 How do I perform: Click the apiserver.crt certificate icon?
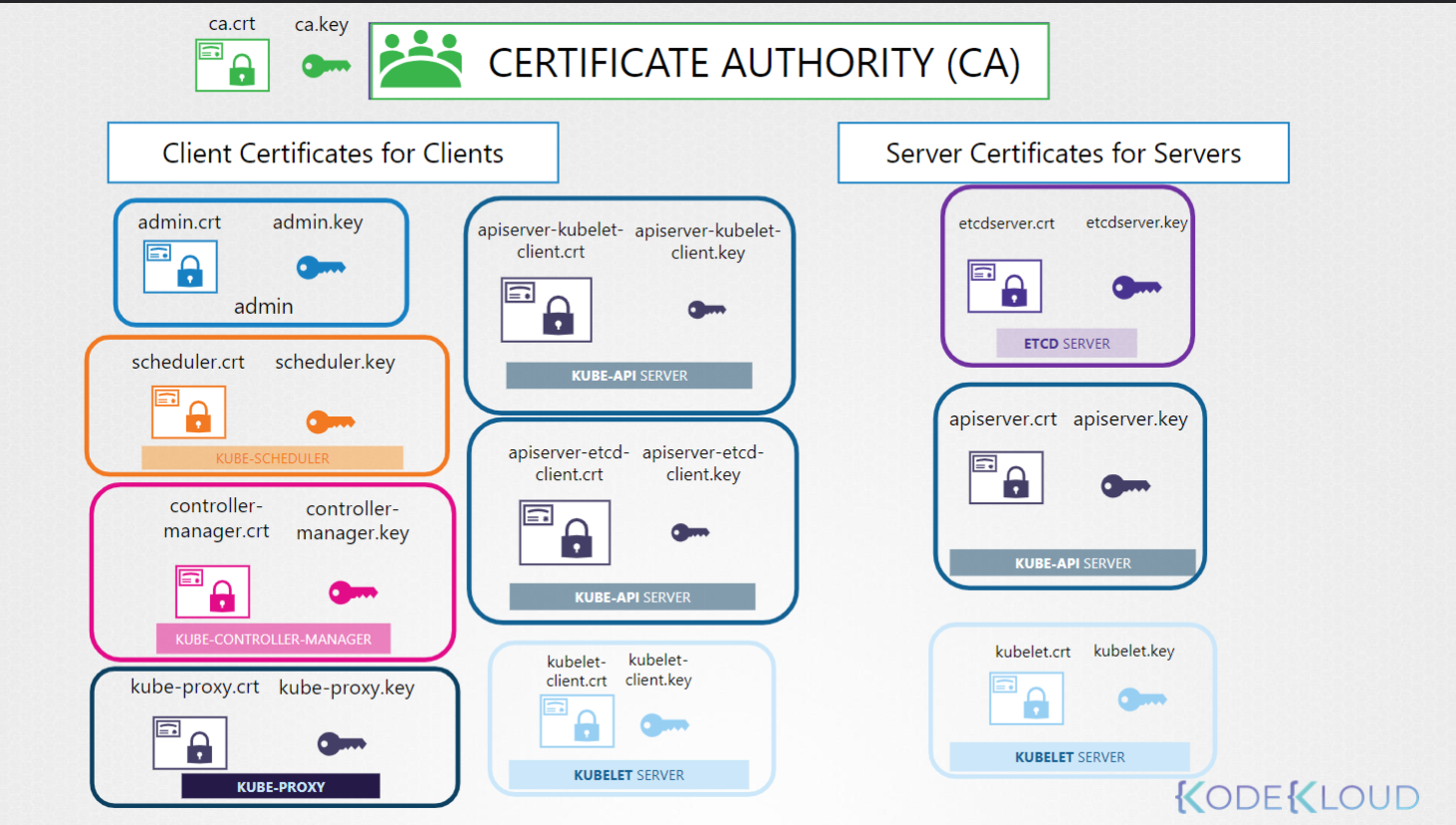point(1006,477)
